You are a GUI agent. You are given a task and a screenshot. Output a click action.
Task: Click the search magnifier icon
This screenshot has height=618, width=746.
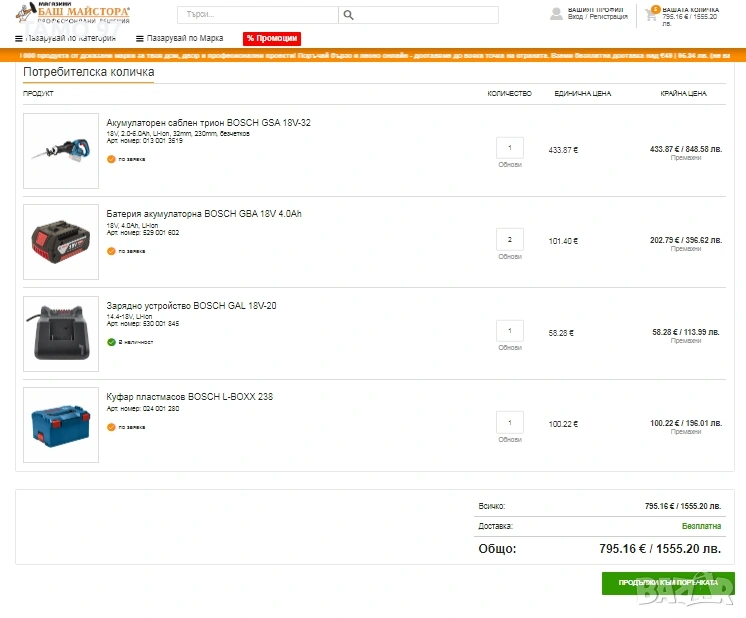click(x=347, y=15)
